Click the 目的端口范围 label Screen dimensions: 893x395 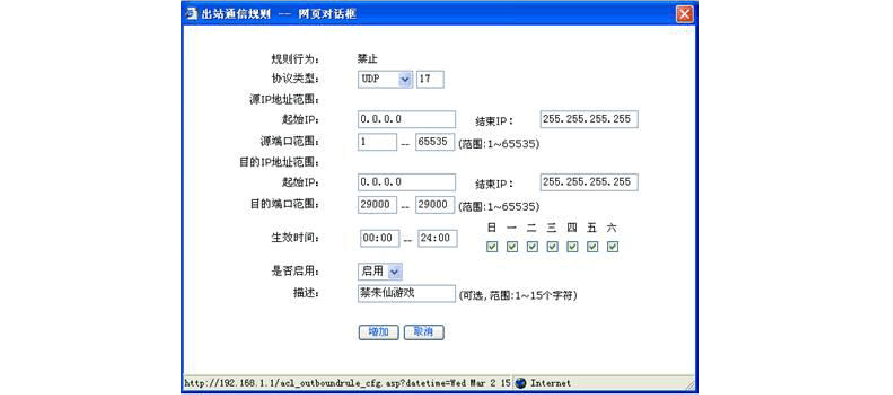[x=285, y=203]
